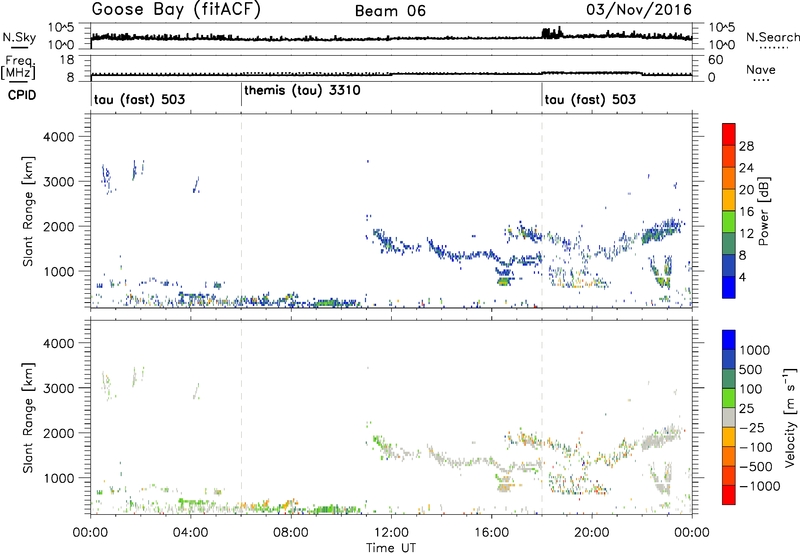Click the 'N.Search' legend label
The image size is (800, 554).
[x=772, y=37]
